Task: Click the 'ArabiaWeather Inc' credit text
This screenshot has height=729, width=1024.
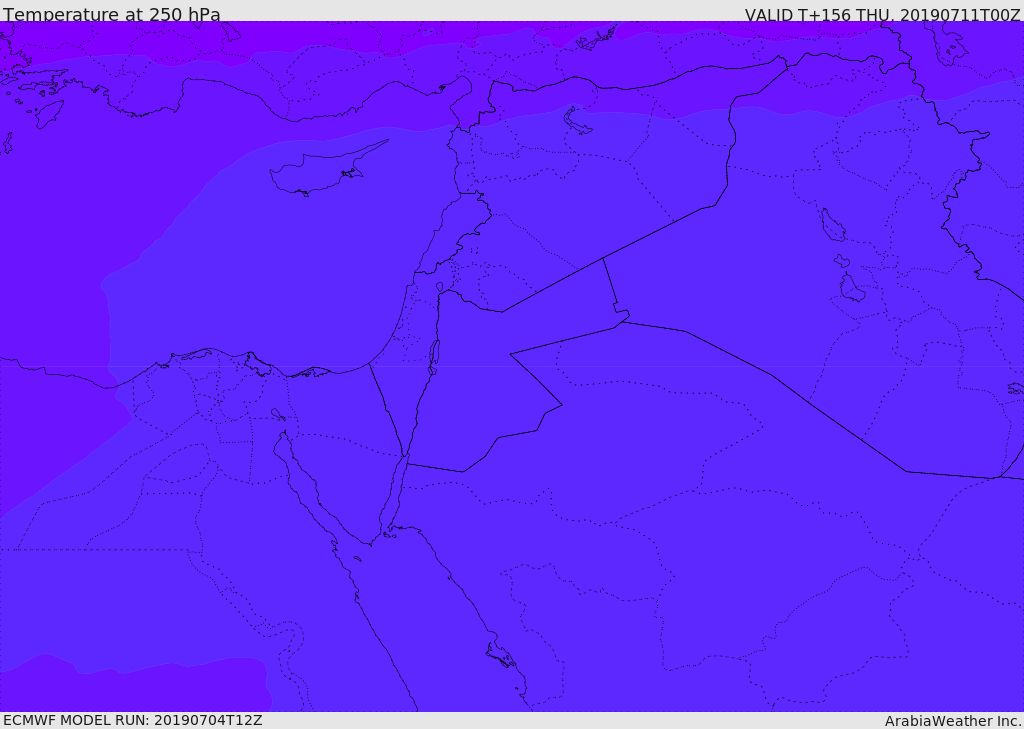Action: coord(953,721)
